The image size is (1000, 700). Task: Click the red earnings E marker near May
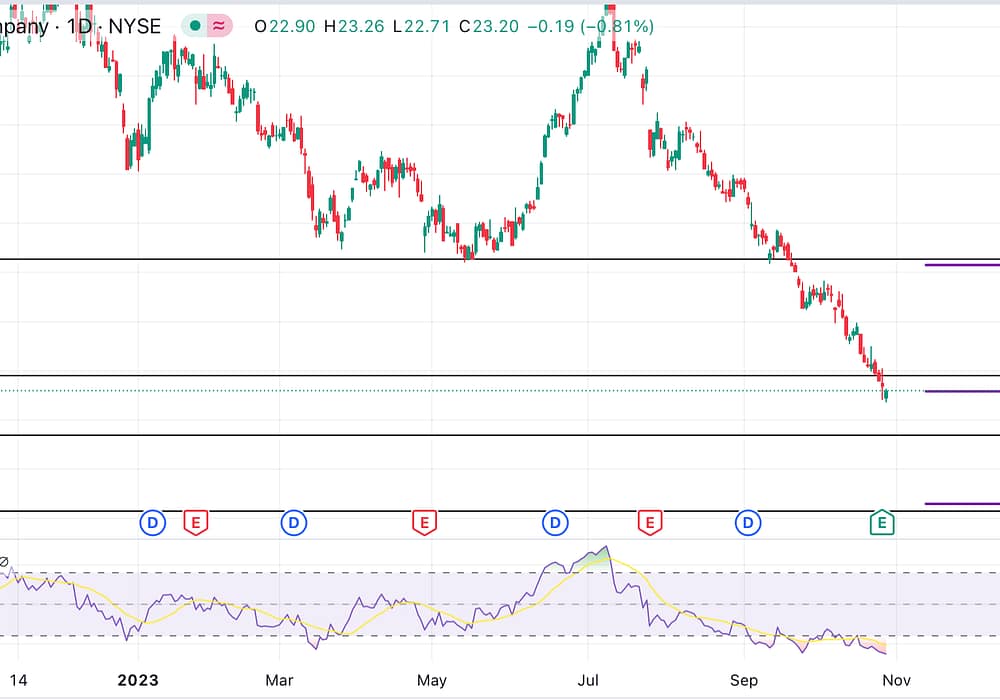click(x=424, y=522)
